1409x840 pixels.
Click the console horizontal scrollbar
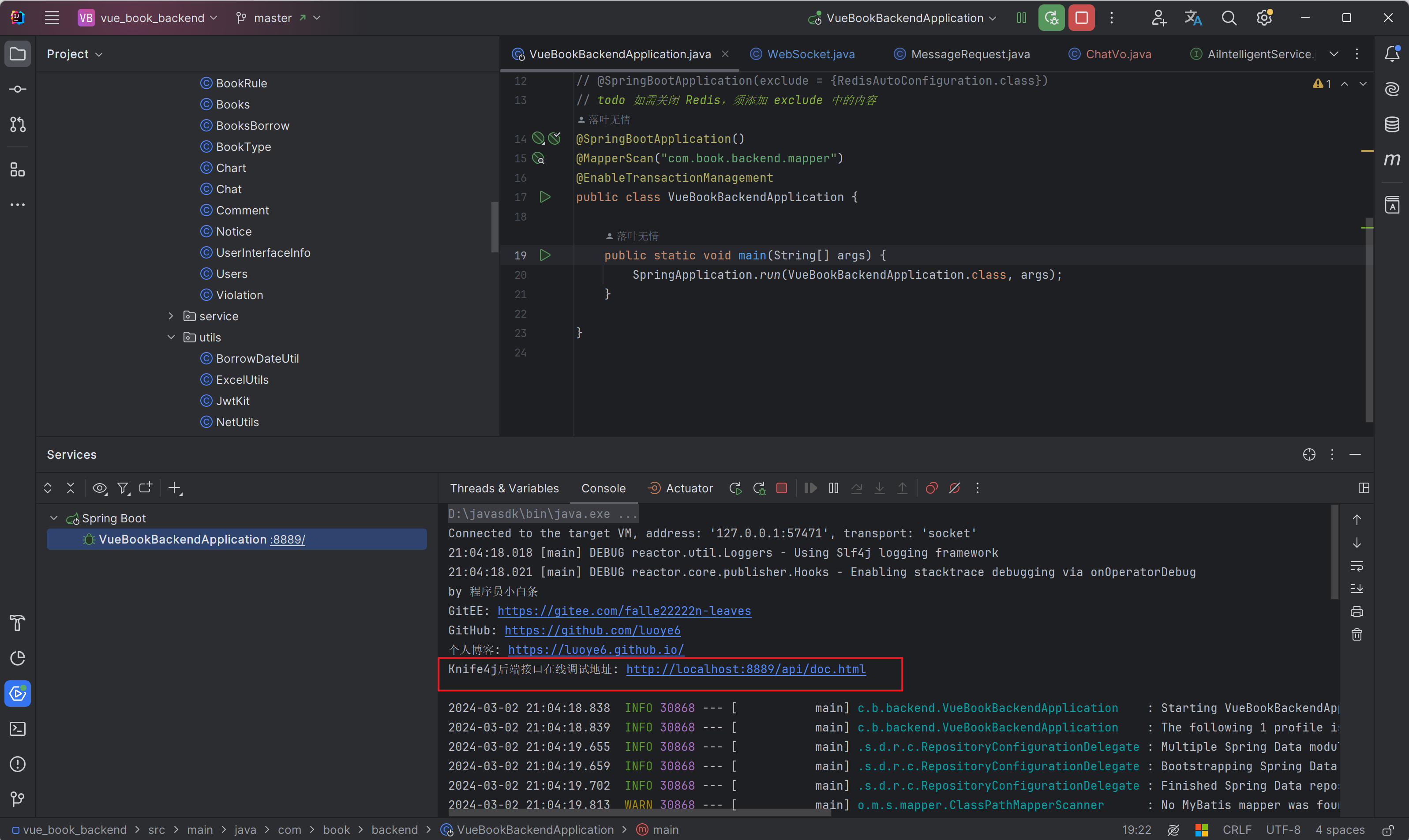pyautogui.click(x=639, y=813)
